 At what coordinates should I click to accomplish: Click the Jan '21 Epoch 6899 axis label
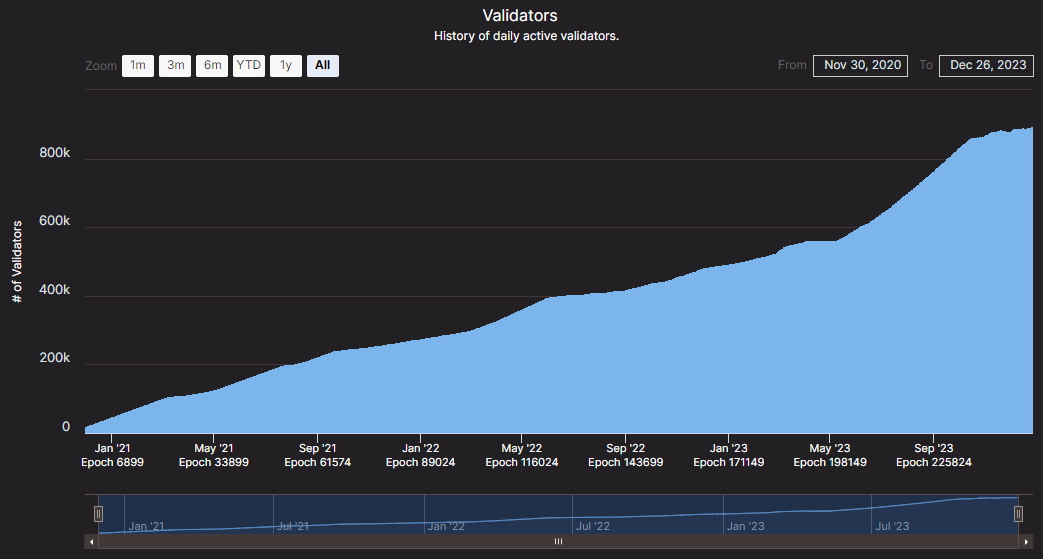click(111, 455)
